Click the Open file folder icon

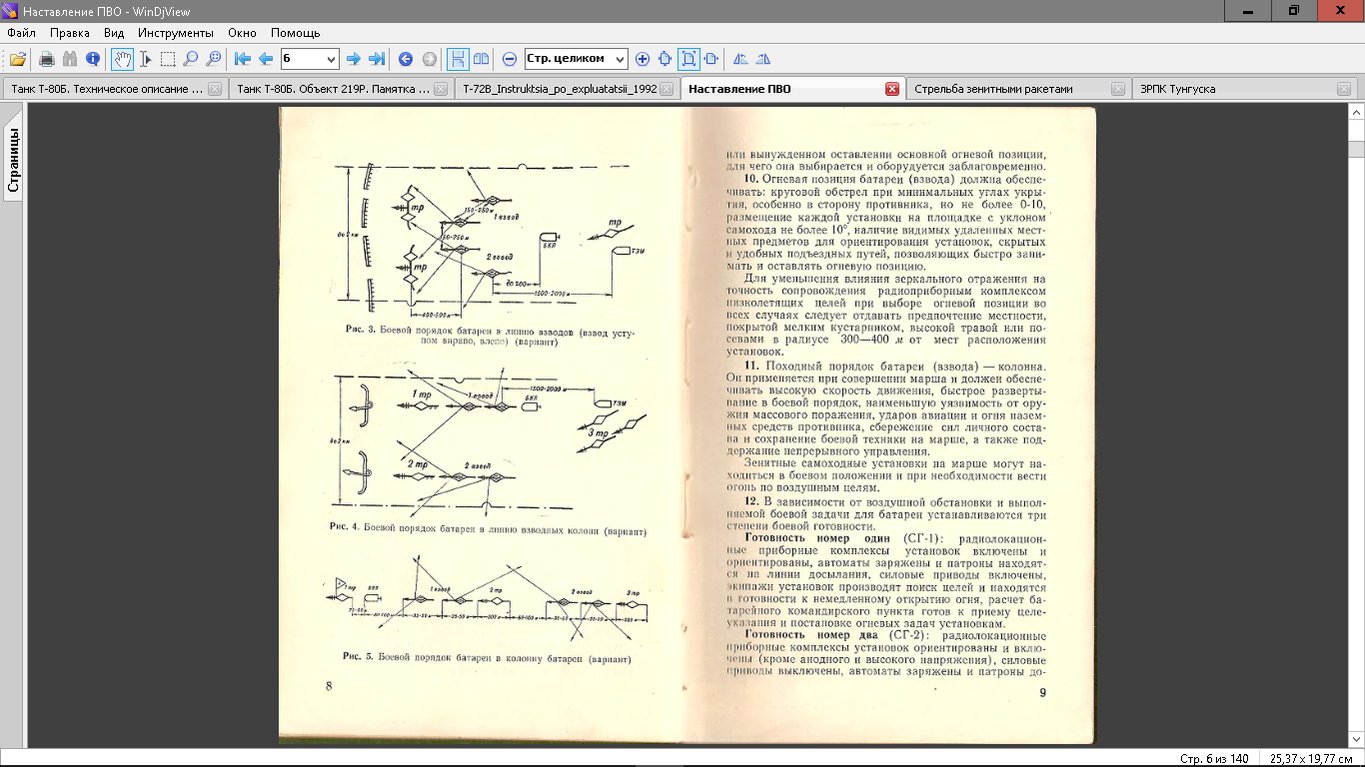[18, 59]
